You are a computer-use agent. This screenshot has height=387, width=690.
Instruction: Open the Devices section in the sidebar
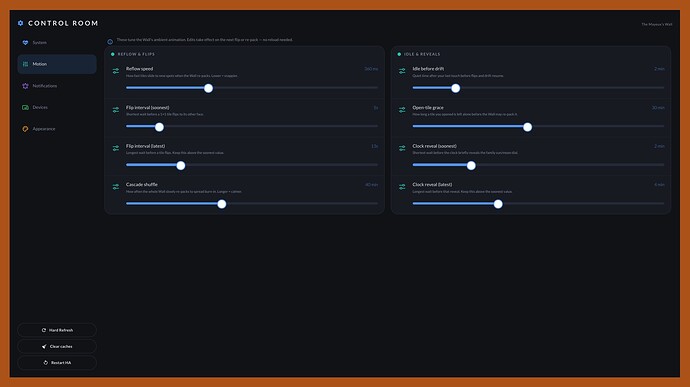pos(57,107)
